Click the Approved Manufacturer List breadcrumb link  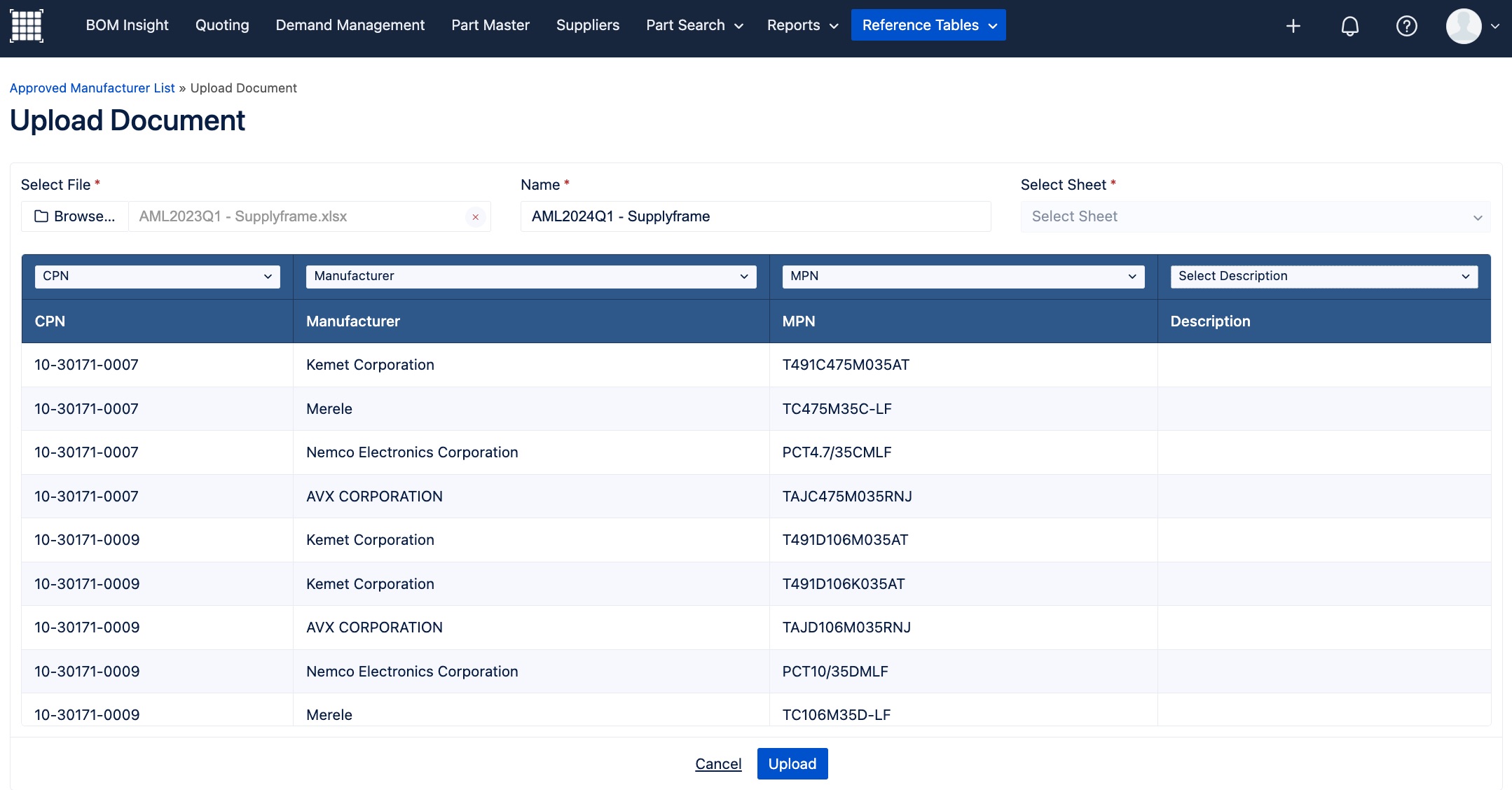click(92, 88)
